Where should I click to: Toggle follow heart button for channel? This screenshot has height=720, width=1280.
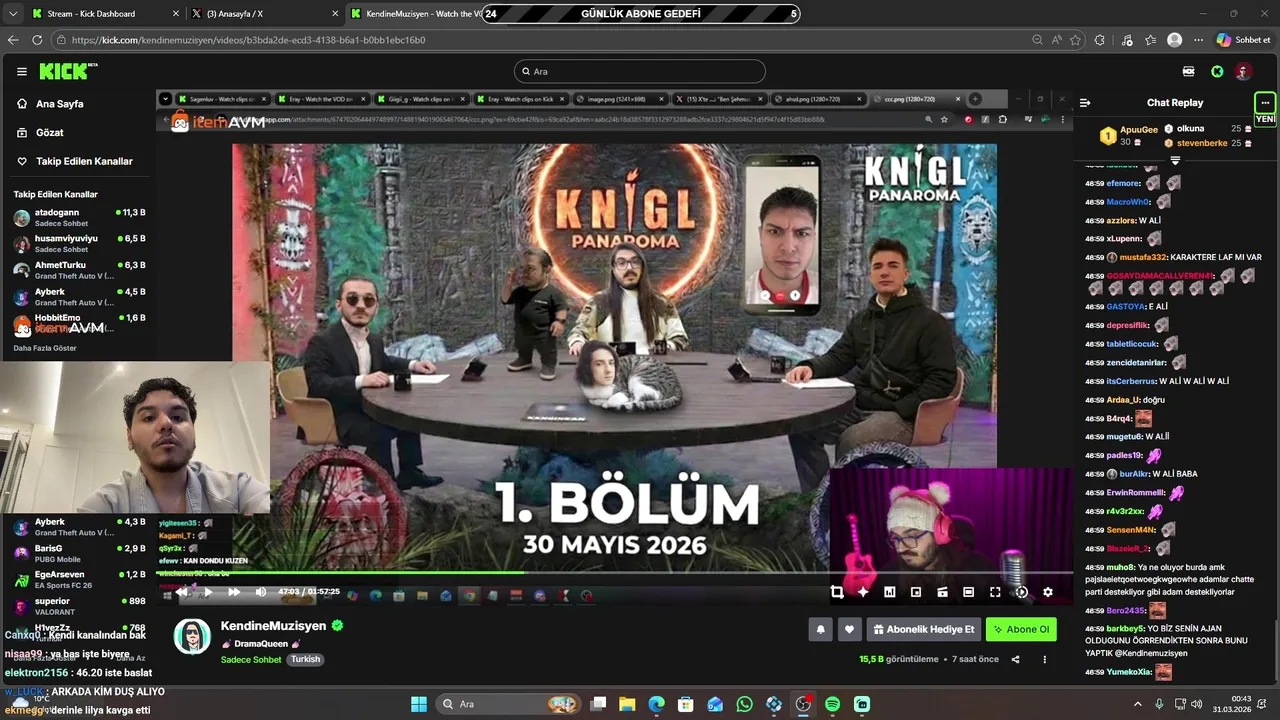tap(849, 629)
